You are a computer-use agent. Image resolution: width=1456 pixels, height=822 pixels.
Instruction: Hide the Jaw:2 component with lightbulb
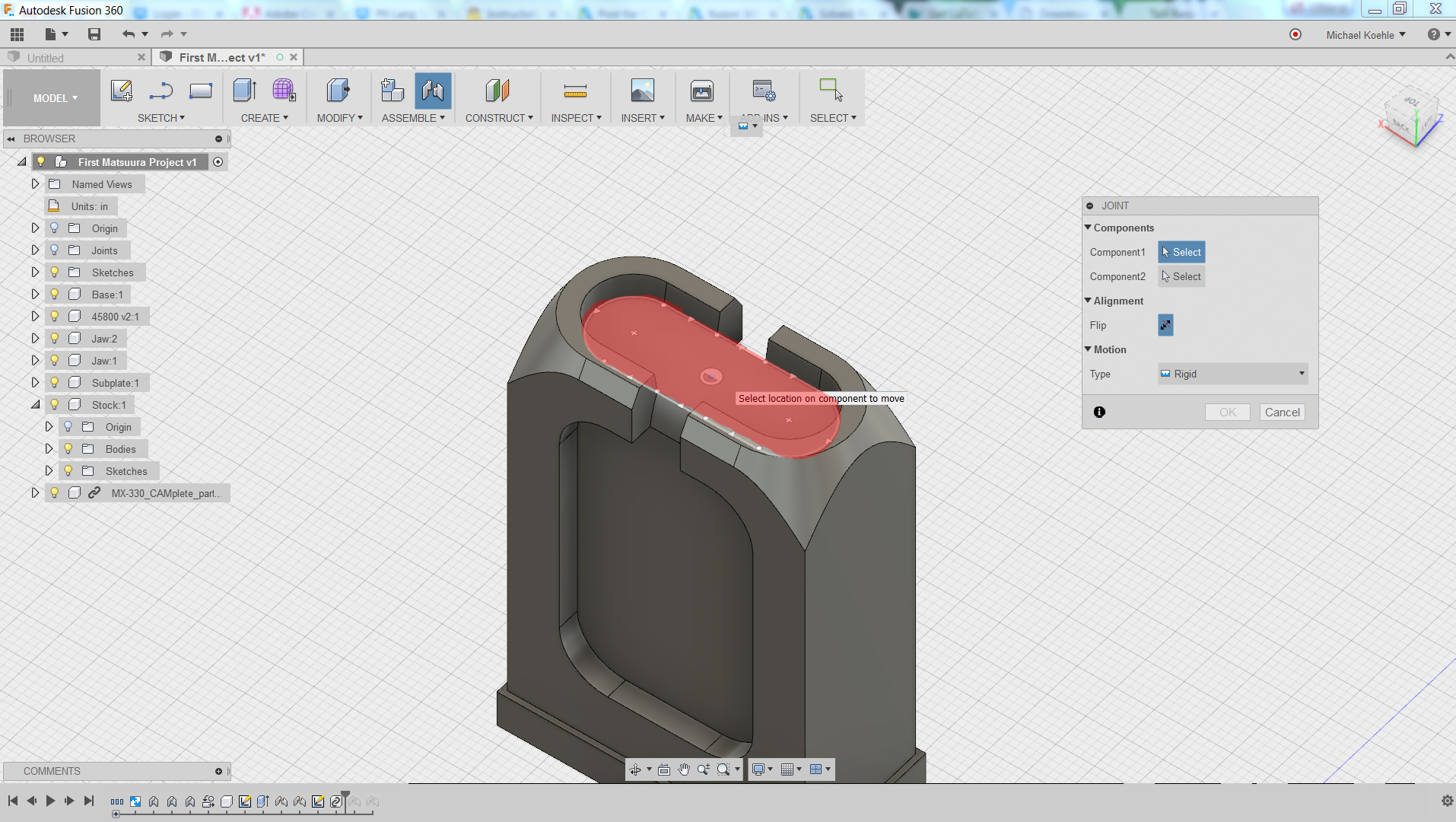coord(55,339)
